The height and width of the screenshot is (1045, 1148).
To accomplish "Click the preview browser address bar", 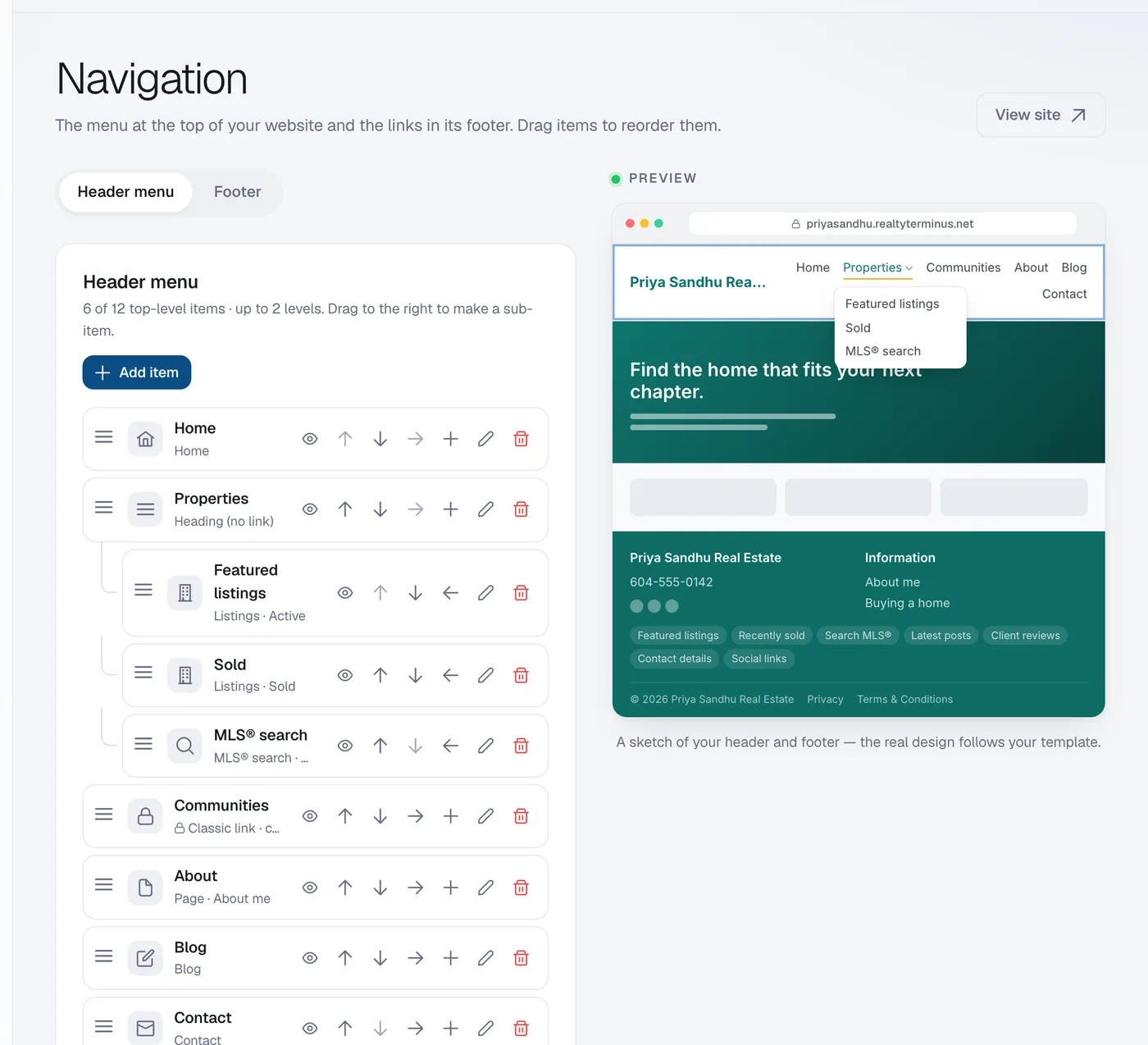I will [x=882, y=223].
